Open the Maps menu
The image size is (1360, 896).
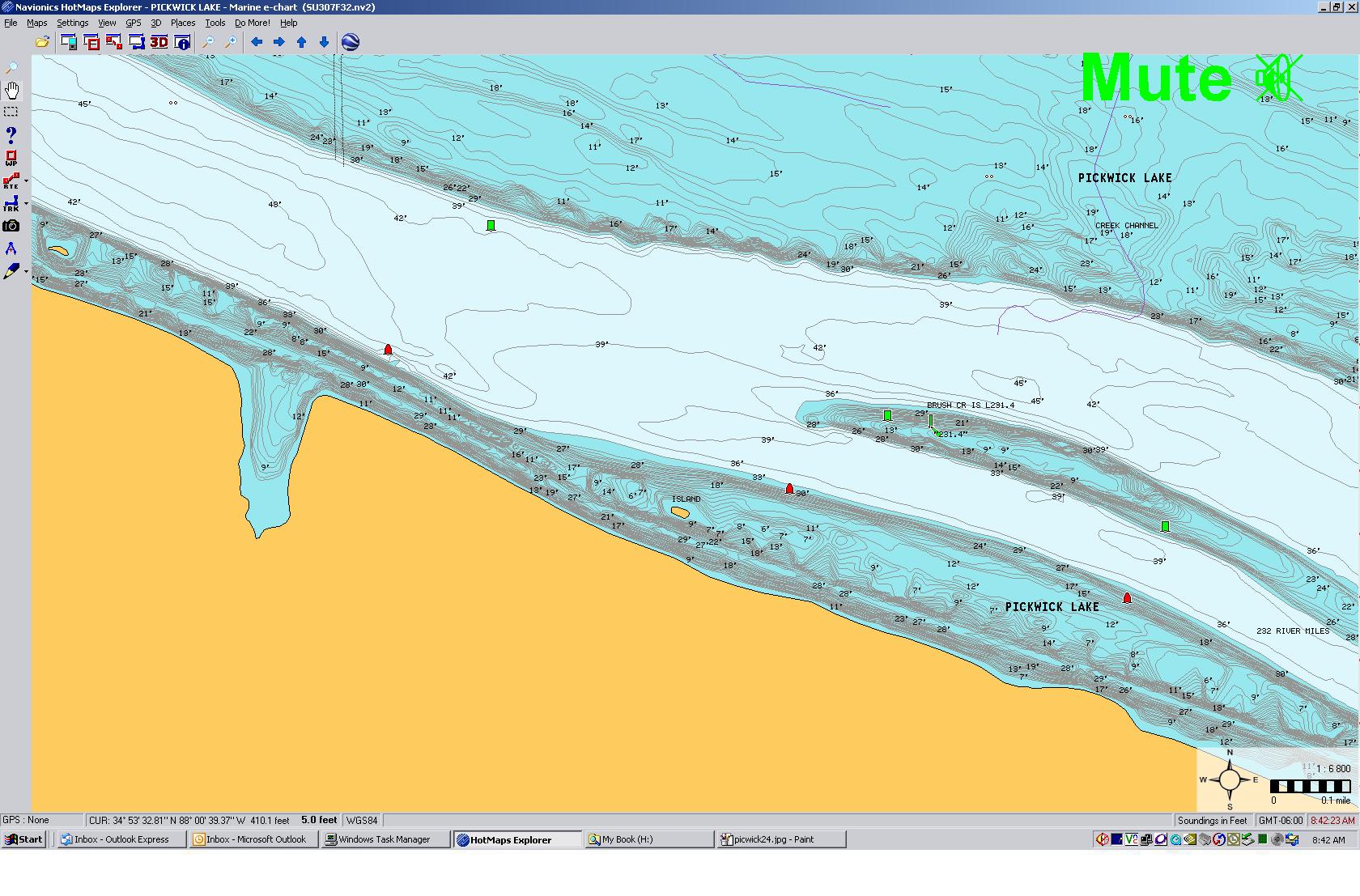pos(37,23)
